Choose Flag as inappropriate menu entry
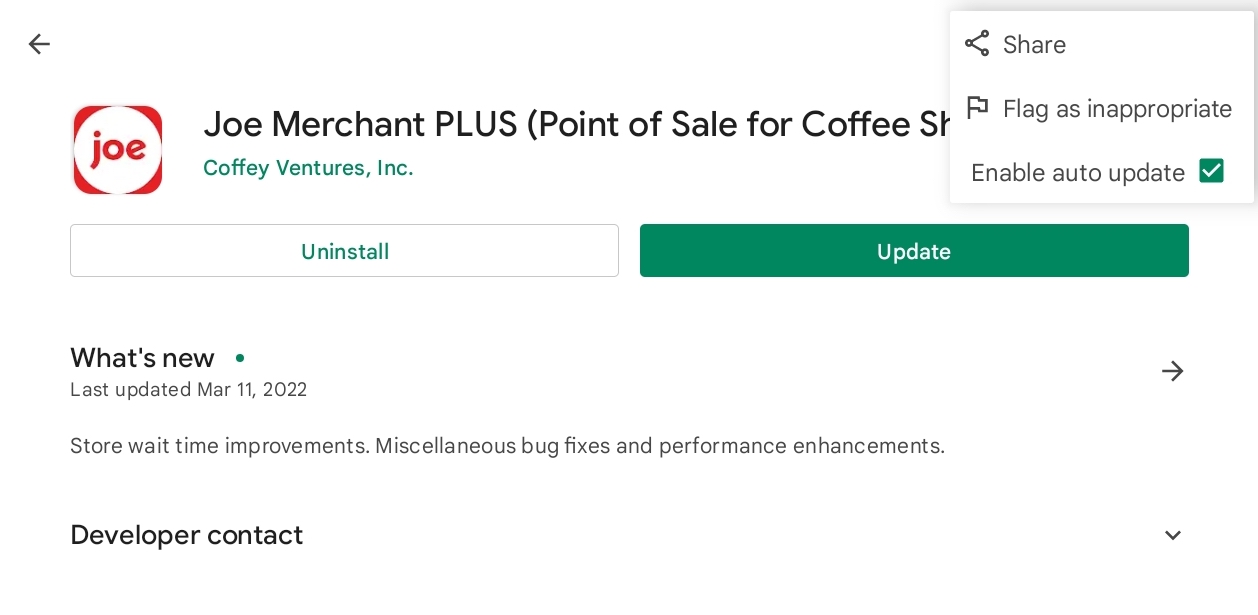 [x=1102, y=108]
